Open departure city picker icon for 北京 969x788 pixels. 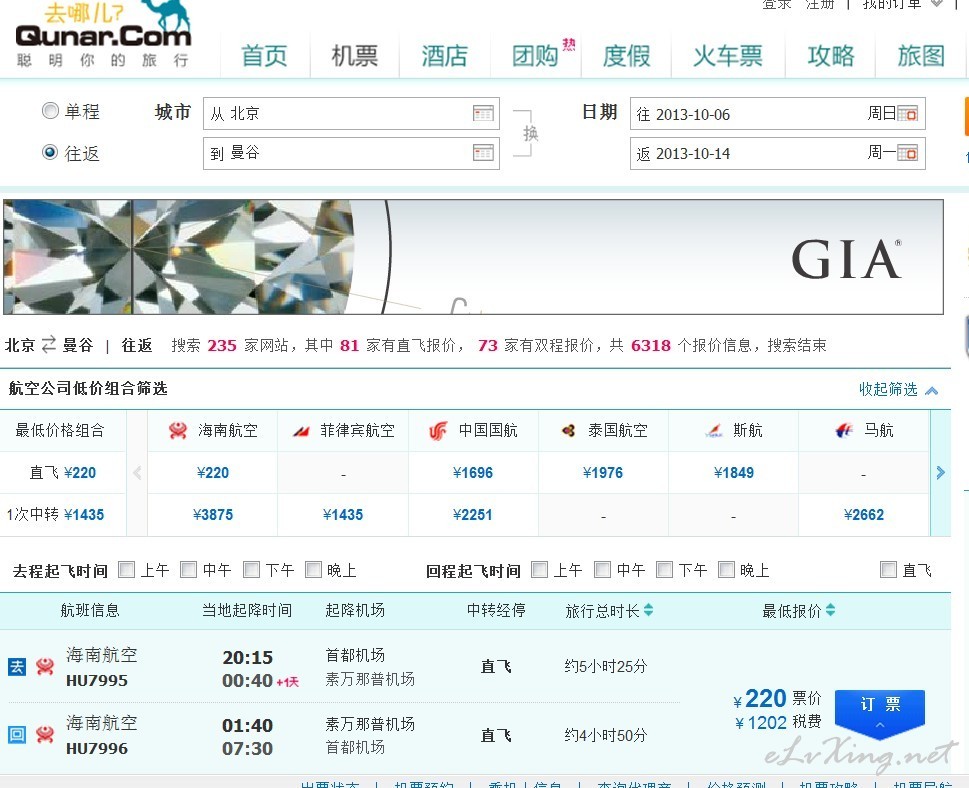(483, 113)
